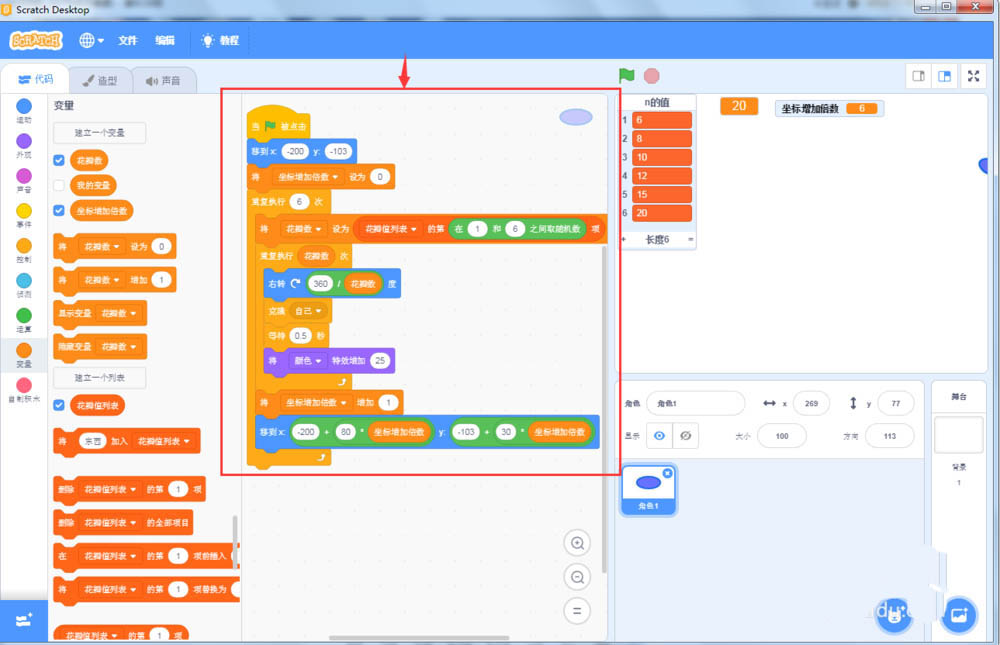The image size is (1000, 645).
Task: Zoom in on the scripts area
Action: pyautogui.click(x=577, y=543)
